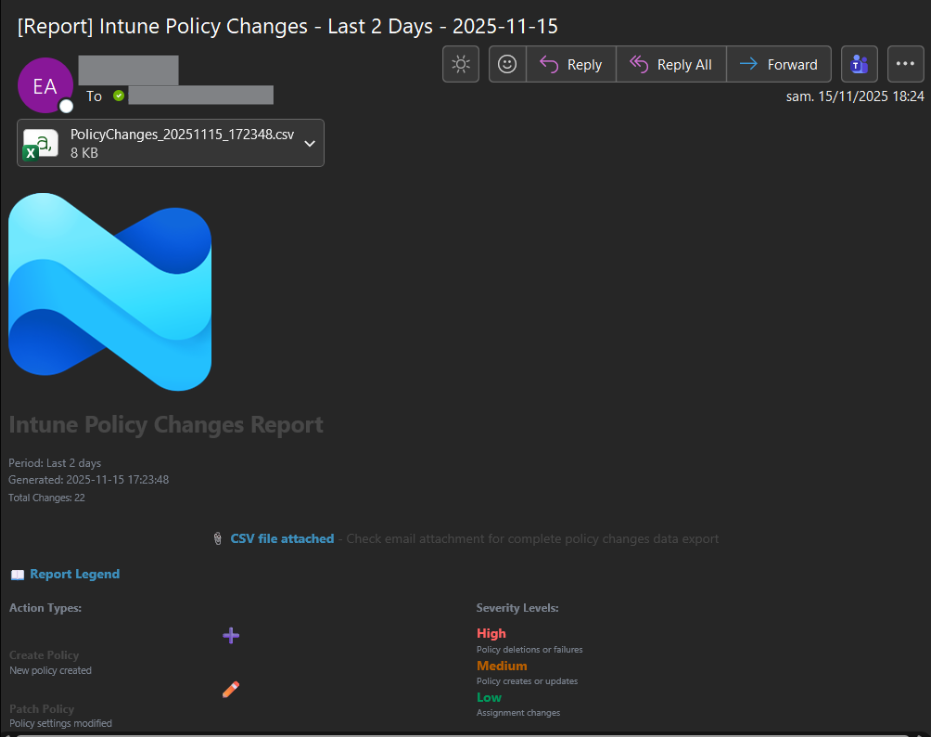Click the Forward button

[x=779, y=63]
